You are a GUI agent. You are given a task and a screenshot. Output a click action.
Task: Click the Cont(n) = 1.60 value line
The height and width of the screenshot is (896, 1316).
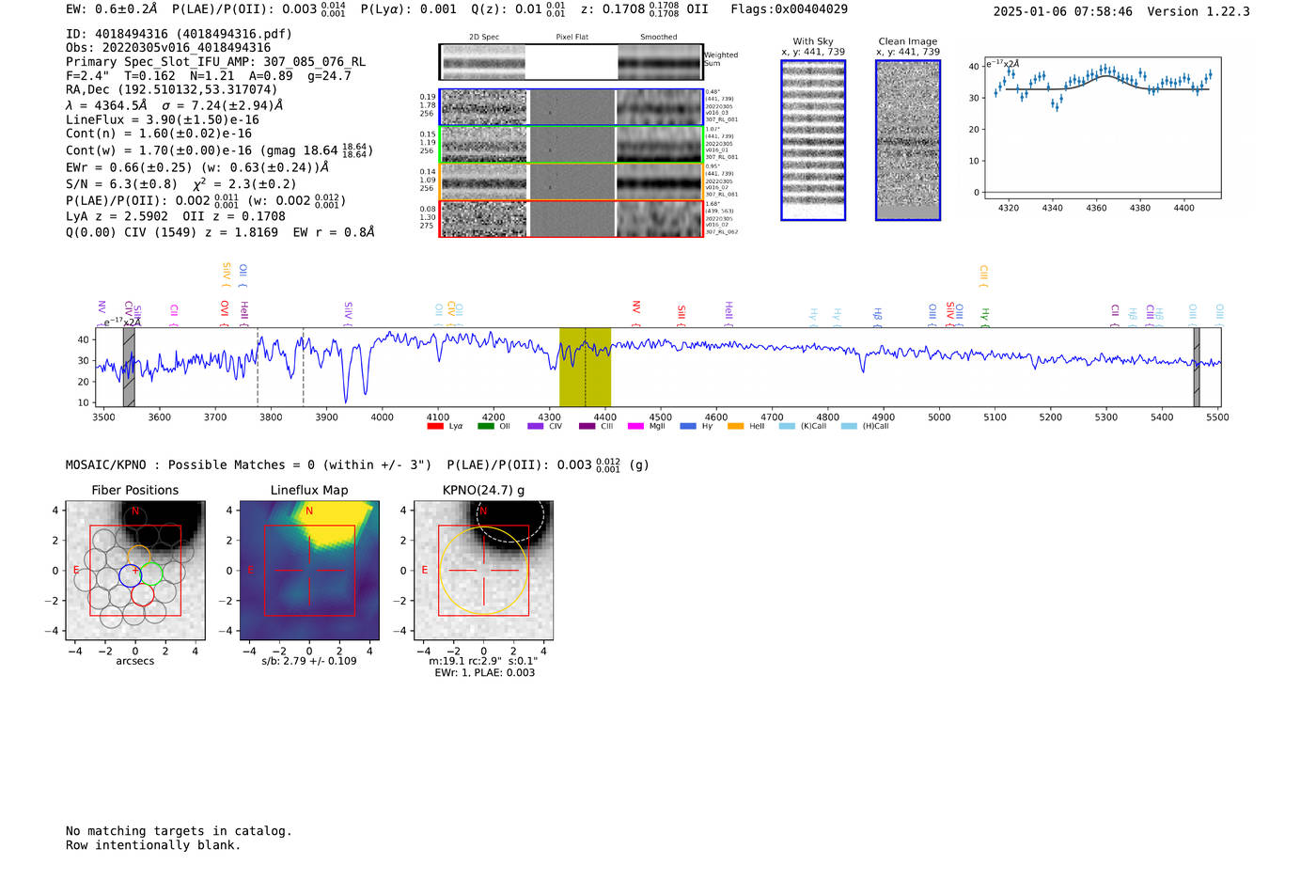159,134
